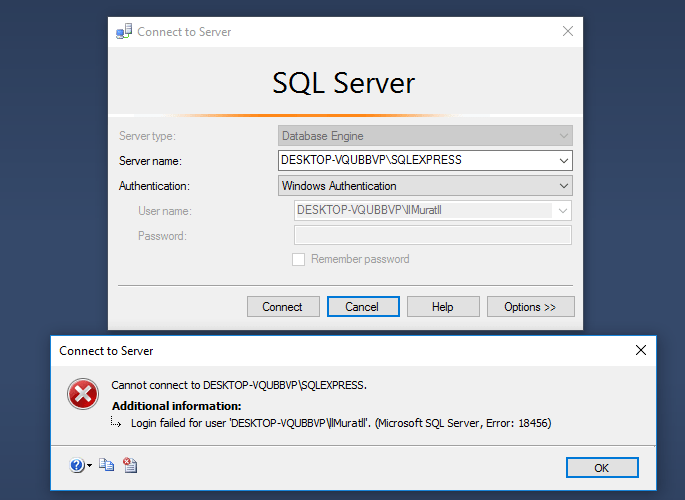The height and width of the screenshot is (500, 685).
Task: Click the Cancel button
Action: (x=363, y=307)
